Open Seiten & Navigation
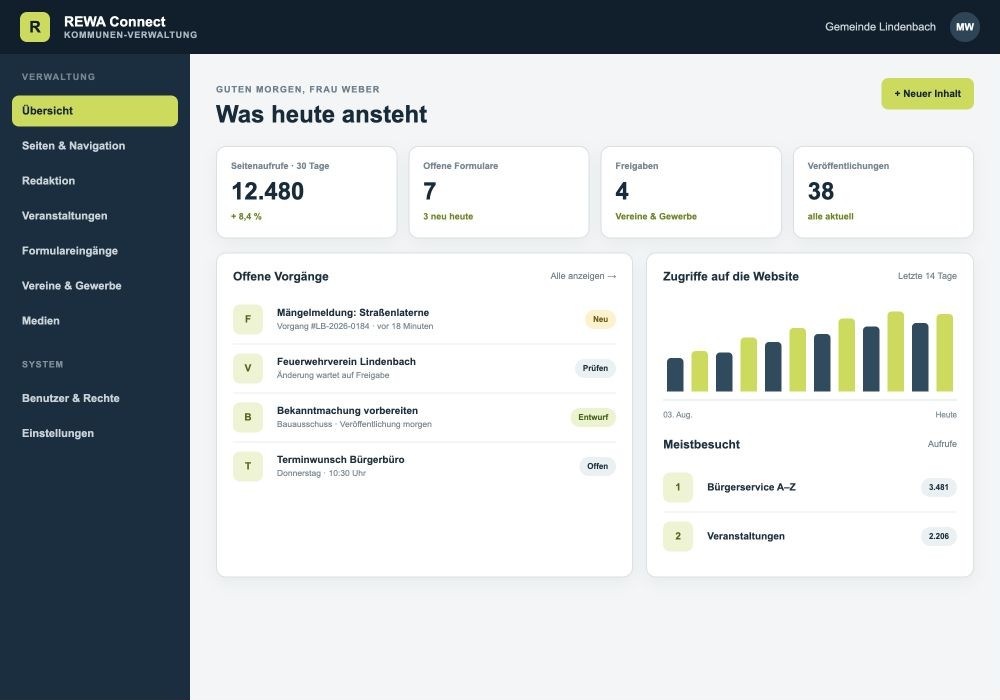The image size is (1000, 700). pyautogui.click(x=95, y=146)
